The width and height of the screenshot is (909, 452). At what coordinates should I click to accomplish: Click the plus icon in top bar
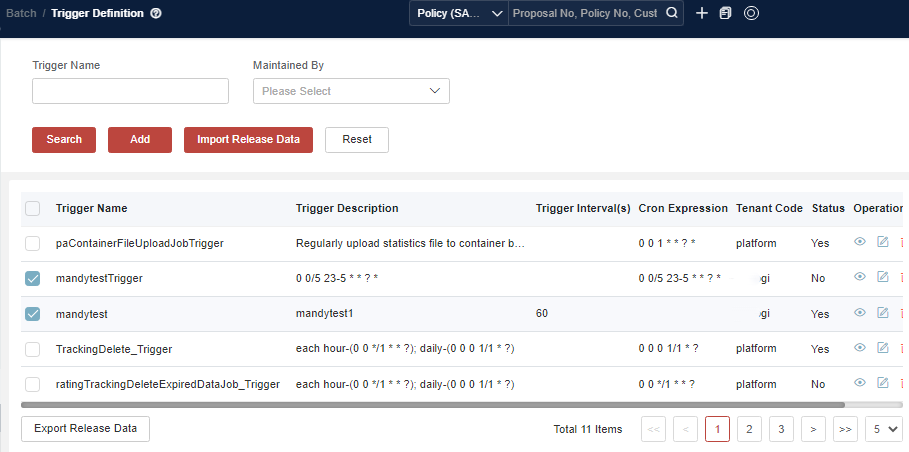(x=701, y=13)
